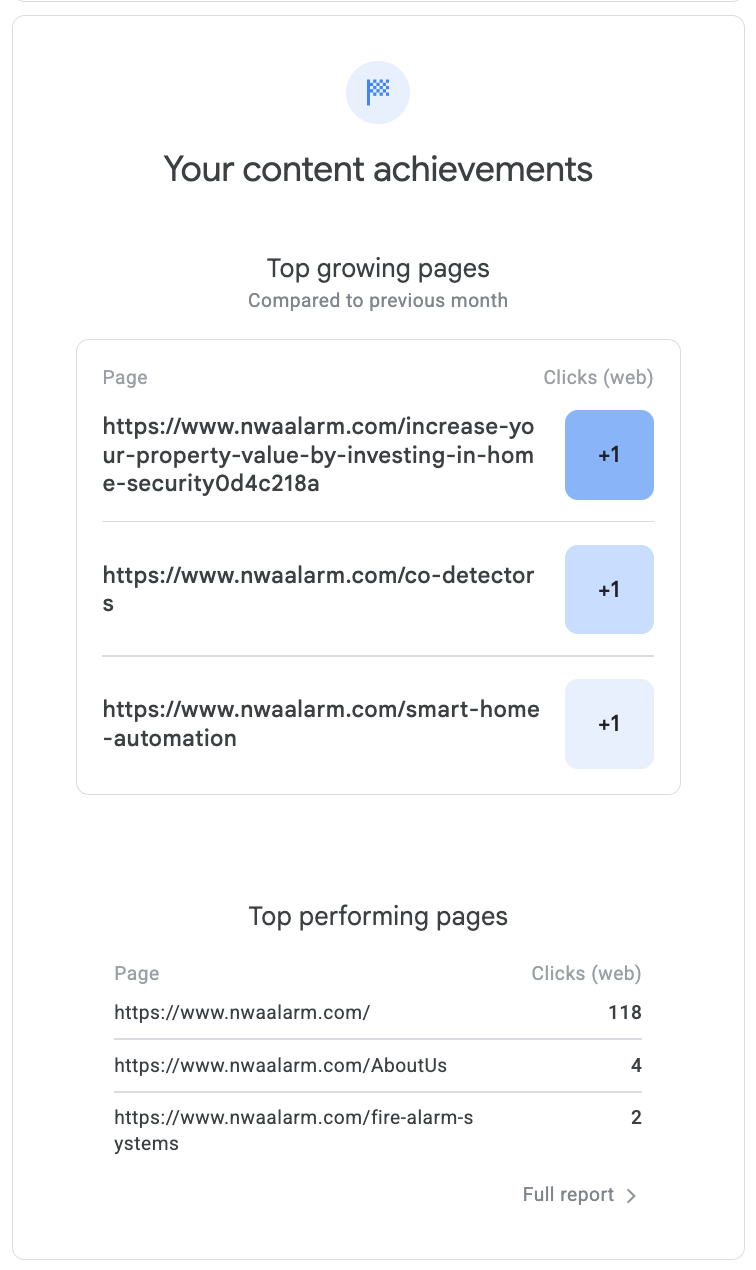Click the 4 clicks value for AboutUs
The width and height of the screenshot is (756, 1270).
[x=636, y=1065]
